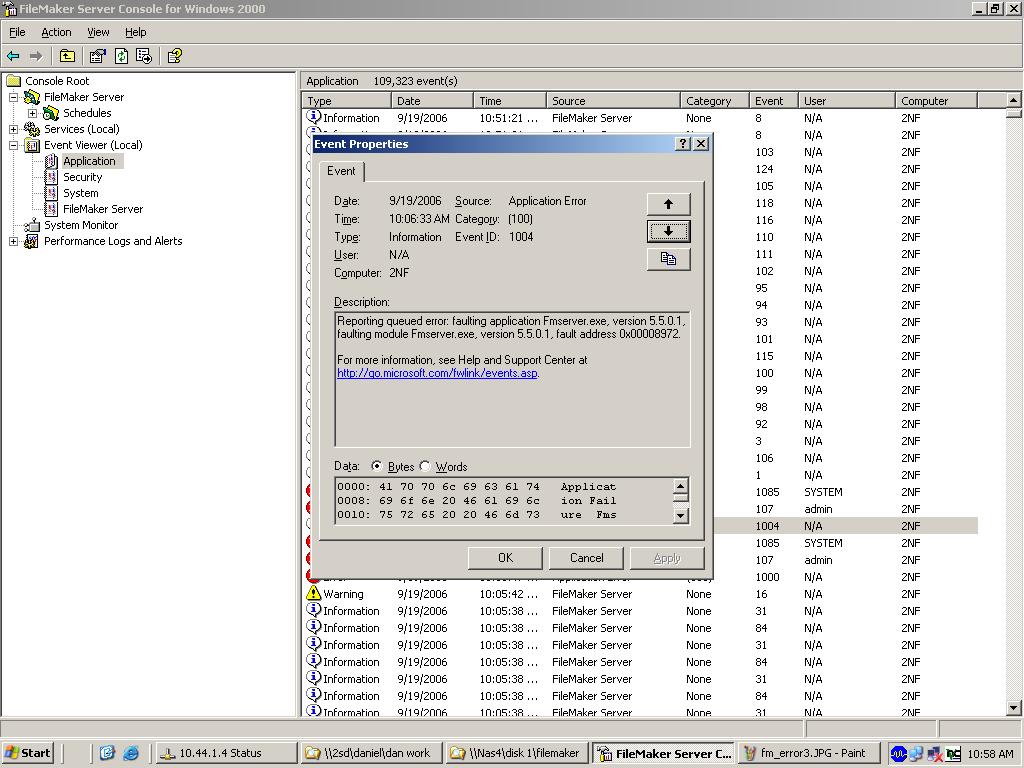The image size is (1024, 768).
Task: Select the Bytes data radio button
Action: tap(376, 466)
